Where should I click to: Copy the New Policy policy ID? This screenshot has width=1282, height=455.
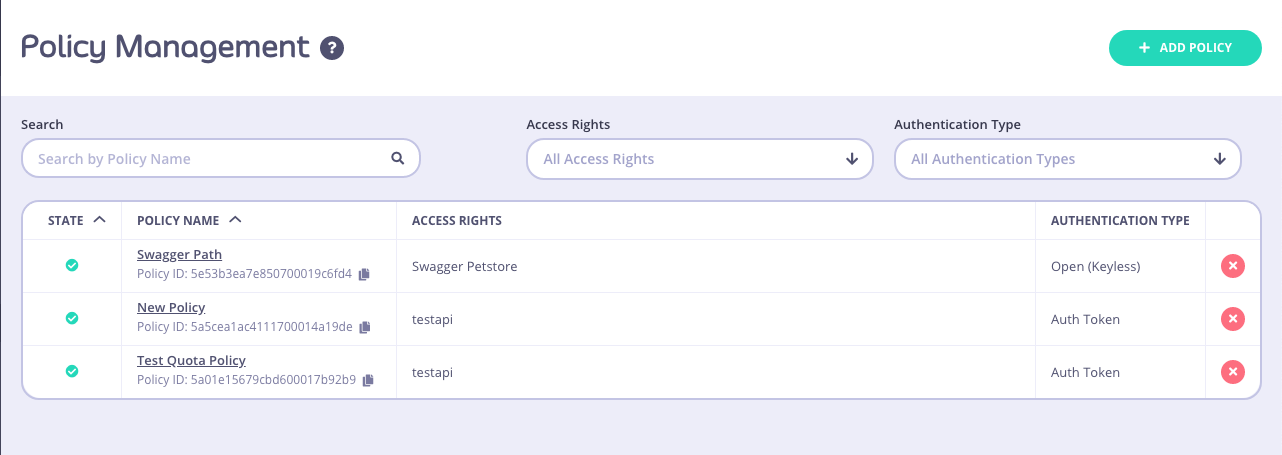click(x=365, y=327)
